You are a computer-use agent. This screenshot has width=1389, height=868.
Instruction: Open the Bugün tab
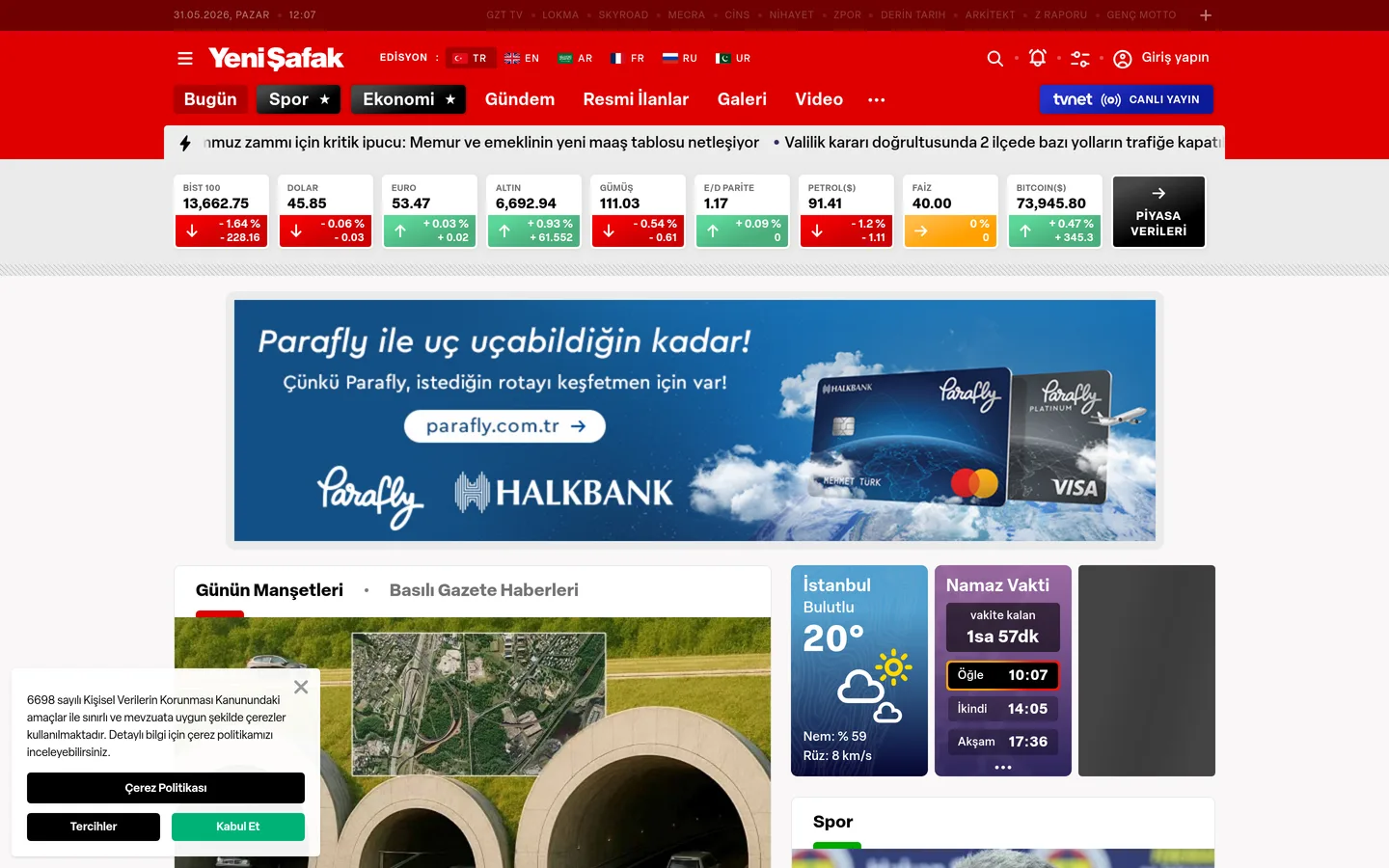pos(210,99)
